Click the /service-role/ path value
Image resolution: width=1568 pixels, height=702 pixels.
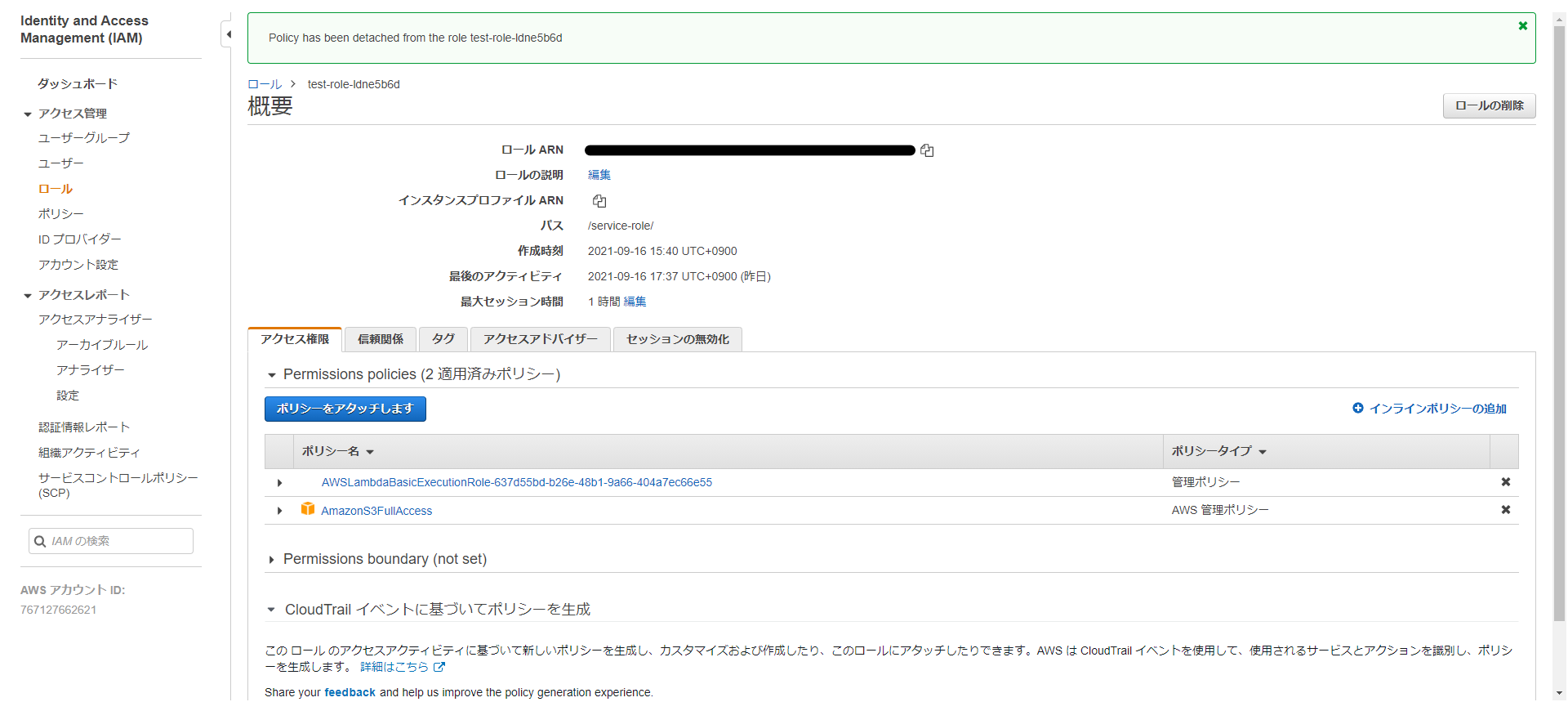(x=621, y=226)
